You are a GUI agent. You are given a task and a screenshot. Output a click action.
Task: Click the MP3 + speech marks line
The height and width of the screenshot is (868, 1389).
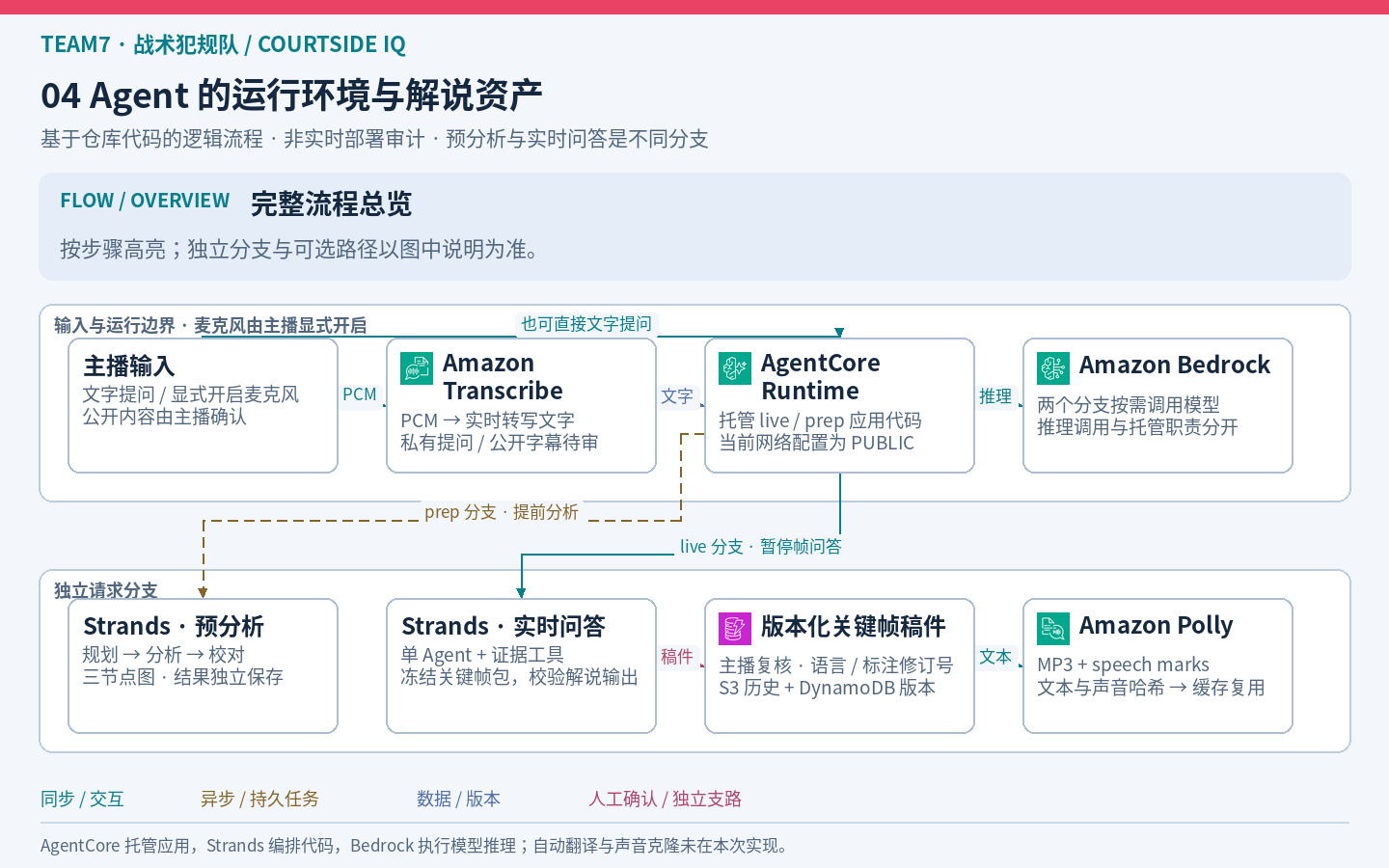tap(1123, 665)
